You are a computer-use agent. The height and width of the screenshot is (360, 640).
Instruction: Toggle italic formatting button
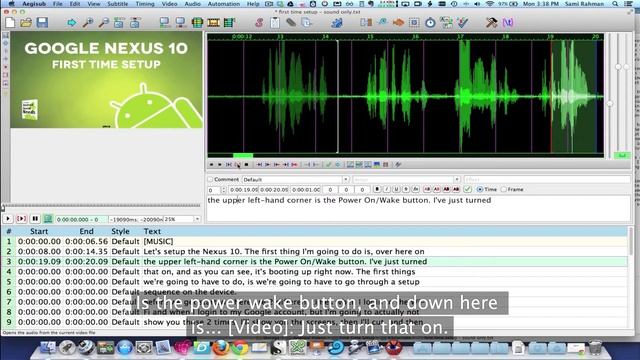coord(387,189)
